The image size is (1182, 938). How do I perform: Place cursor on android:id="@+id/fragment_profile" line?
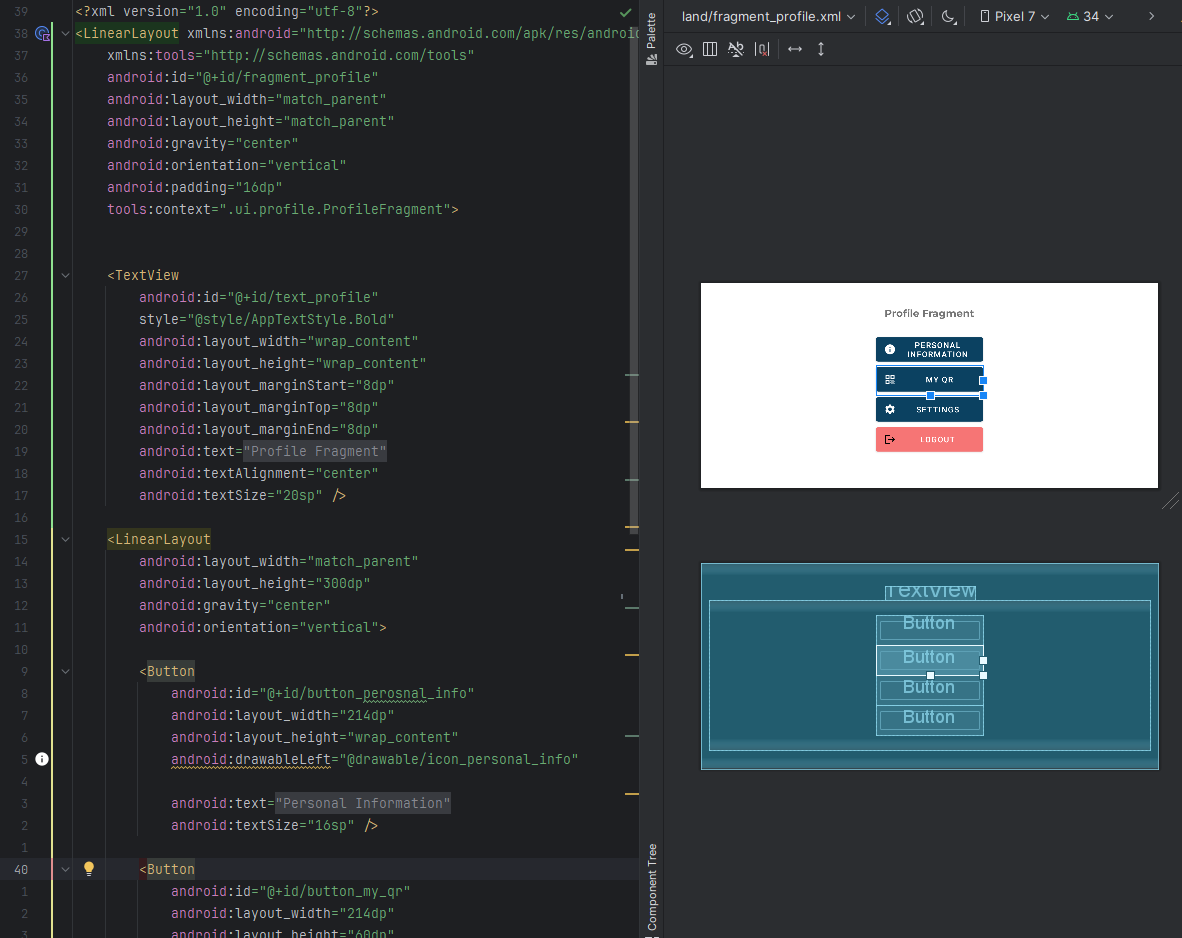(x=242, y=78)
